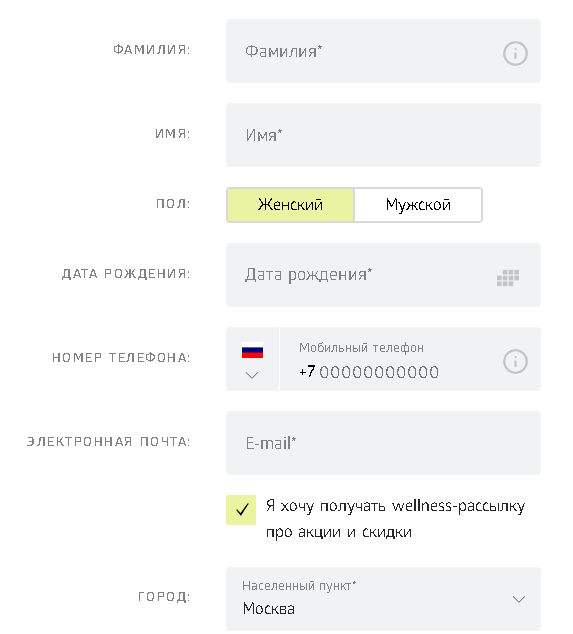The image size is (573, 634).
Task: Click the Москва city selection
Action: (x=269, y=609)
